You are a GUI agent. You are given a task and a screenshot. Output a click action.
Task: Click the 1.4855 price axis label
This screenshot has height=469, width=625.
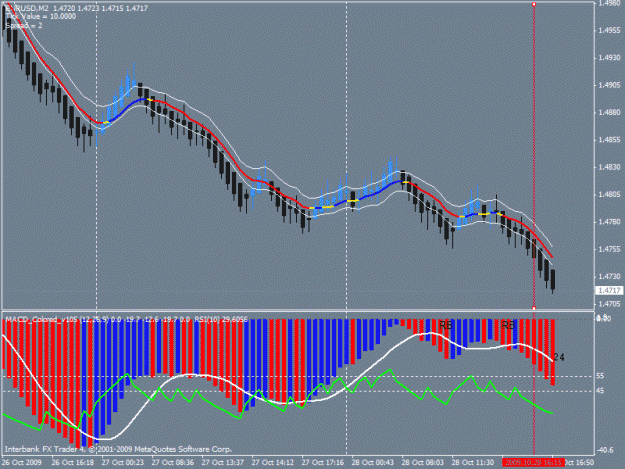[609, 140]
